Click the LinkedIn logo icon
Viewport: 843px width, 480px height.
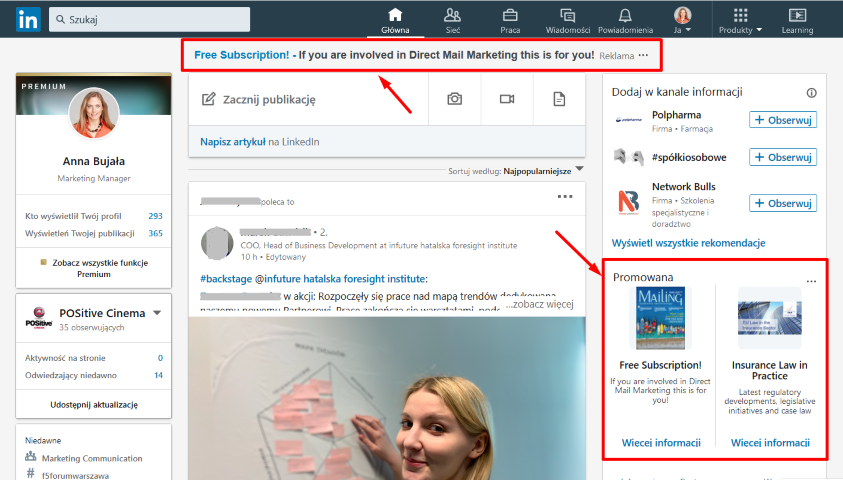point(28,19)
